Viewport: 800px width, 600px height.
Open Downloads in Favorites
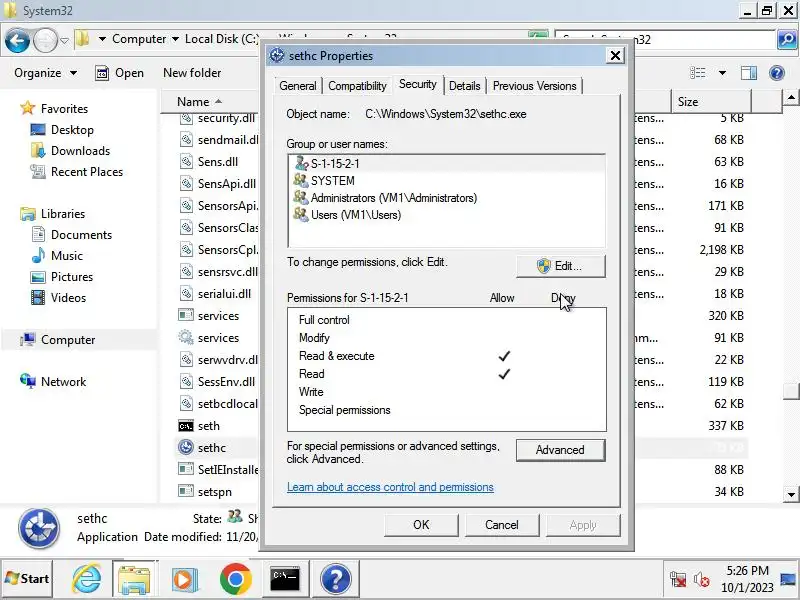click(x=80, y=151)
